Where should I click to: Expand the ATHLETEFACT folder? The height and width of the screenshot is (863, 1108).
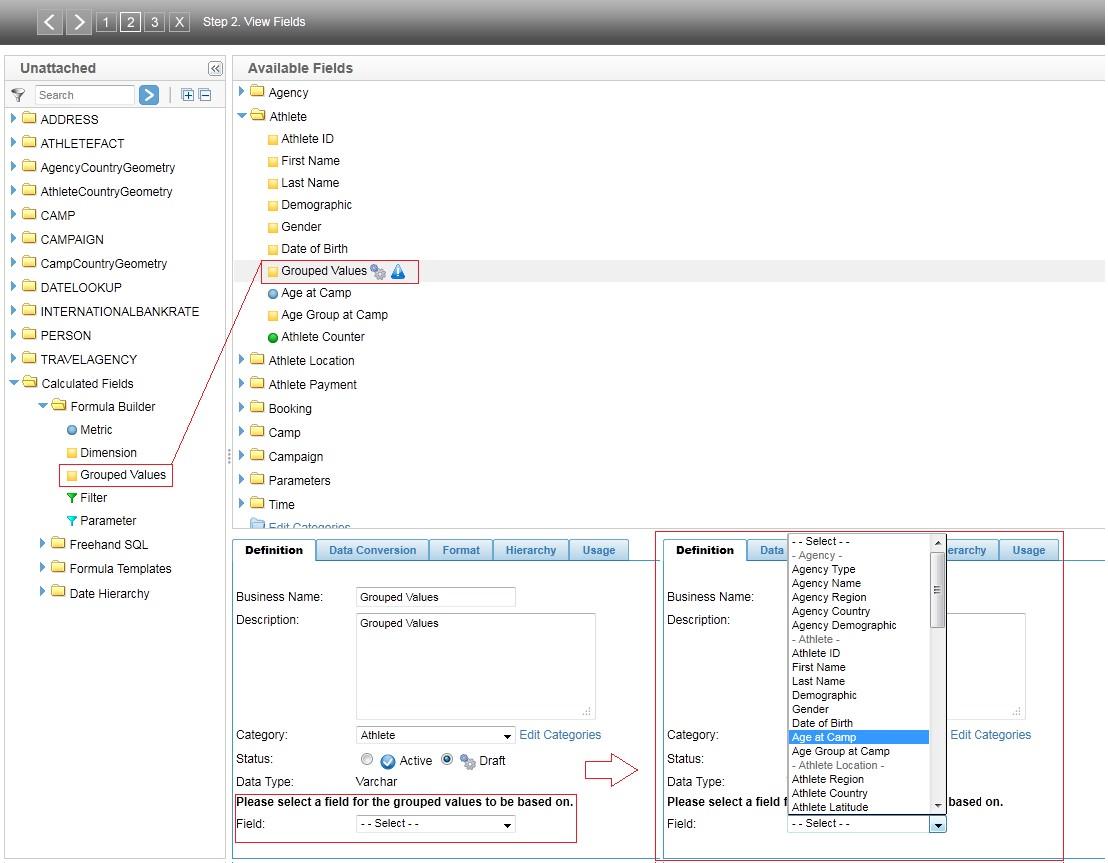click(13, 143)
